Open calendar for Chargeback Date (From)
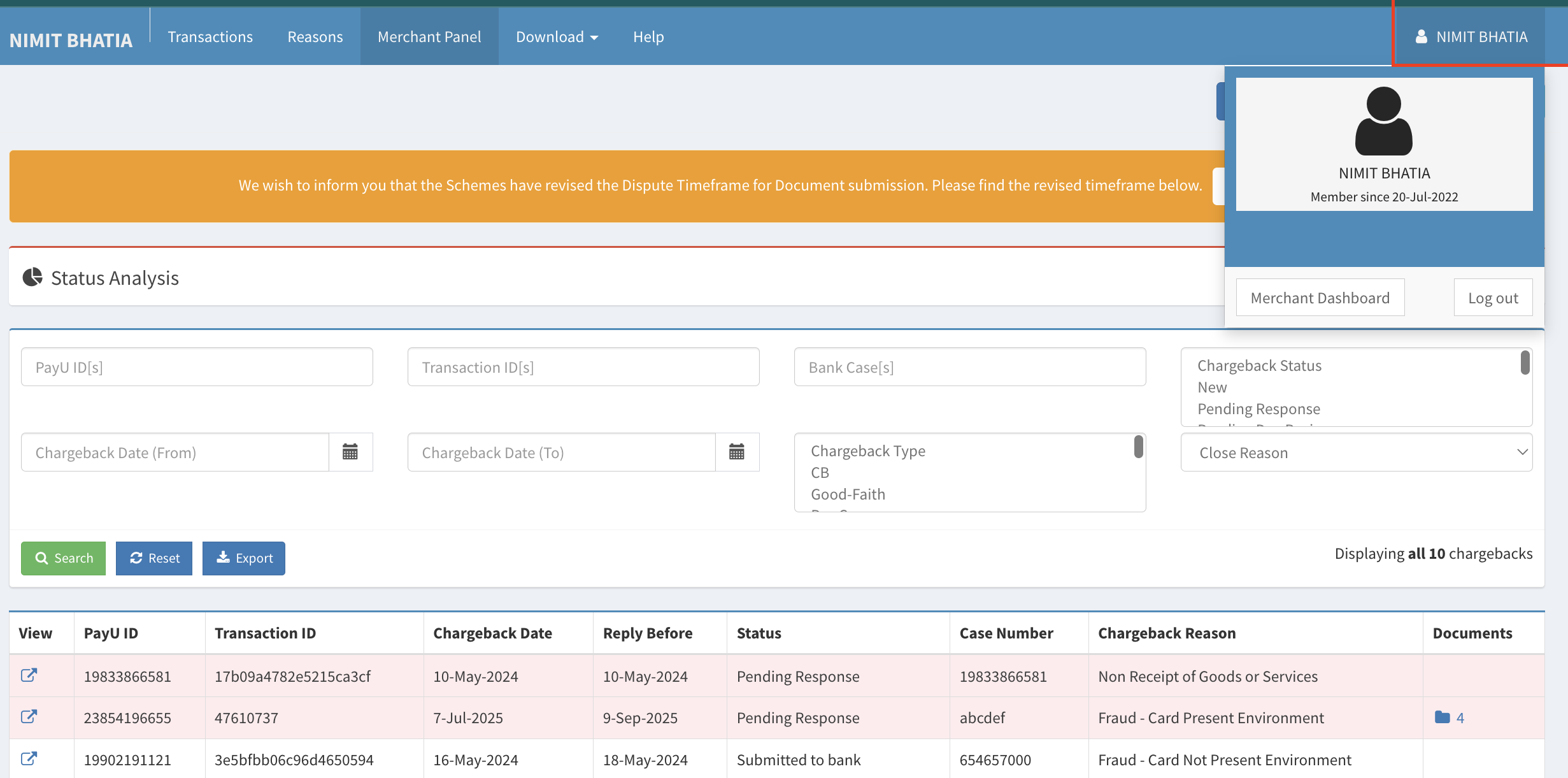The height and width of the screenshot is (778, 1568). pyautogui.click(x=350, y=452)
